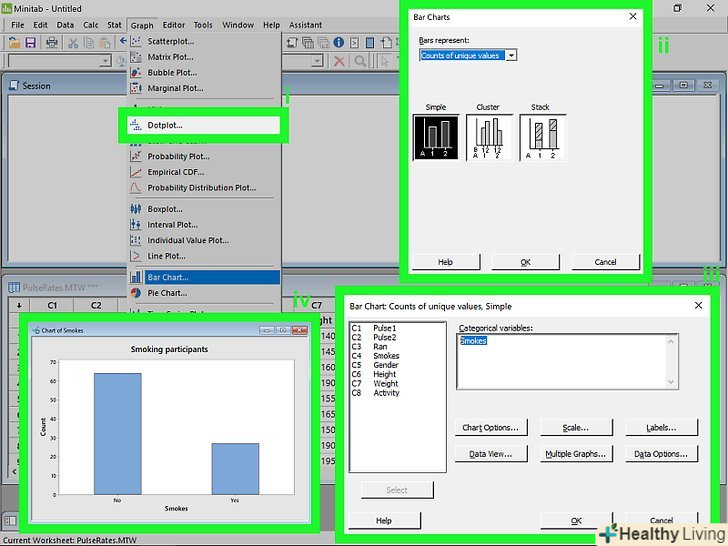Open the Editor menu
The width and height of the screenshot is (728, 546).
174,25
